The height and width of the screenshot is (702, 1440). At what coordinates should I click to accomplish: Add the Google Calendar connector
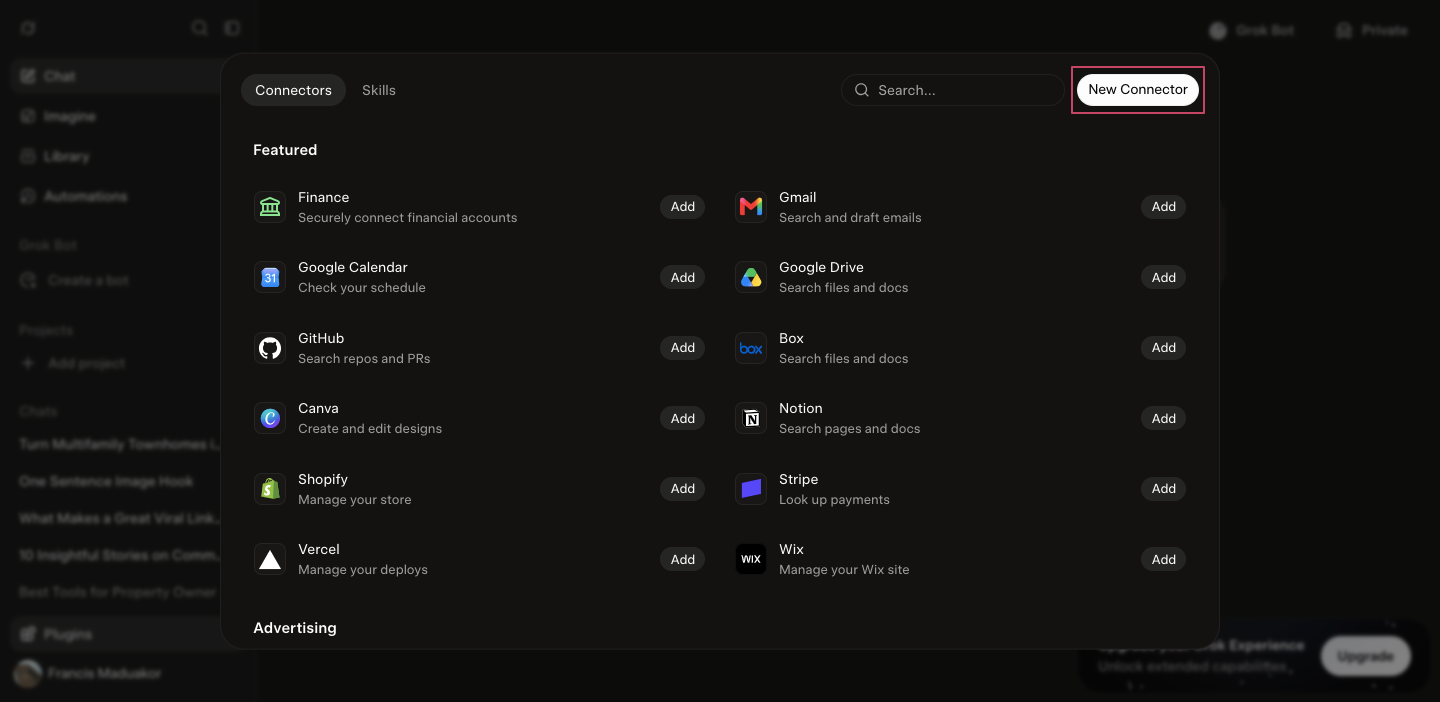click(x=683, y=278)
